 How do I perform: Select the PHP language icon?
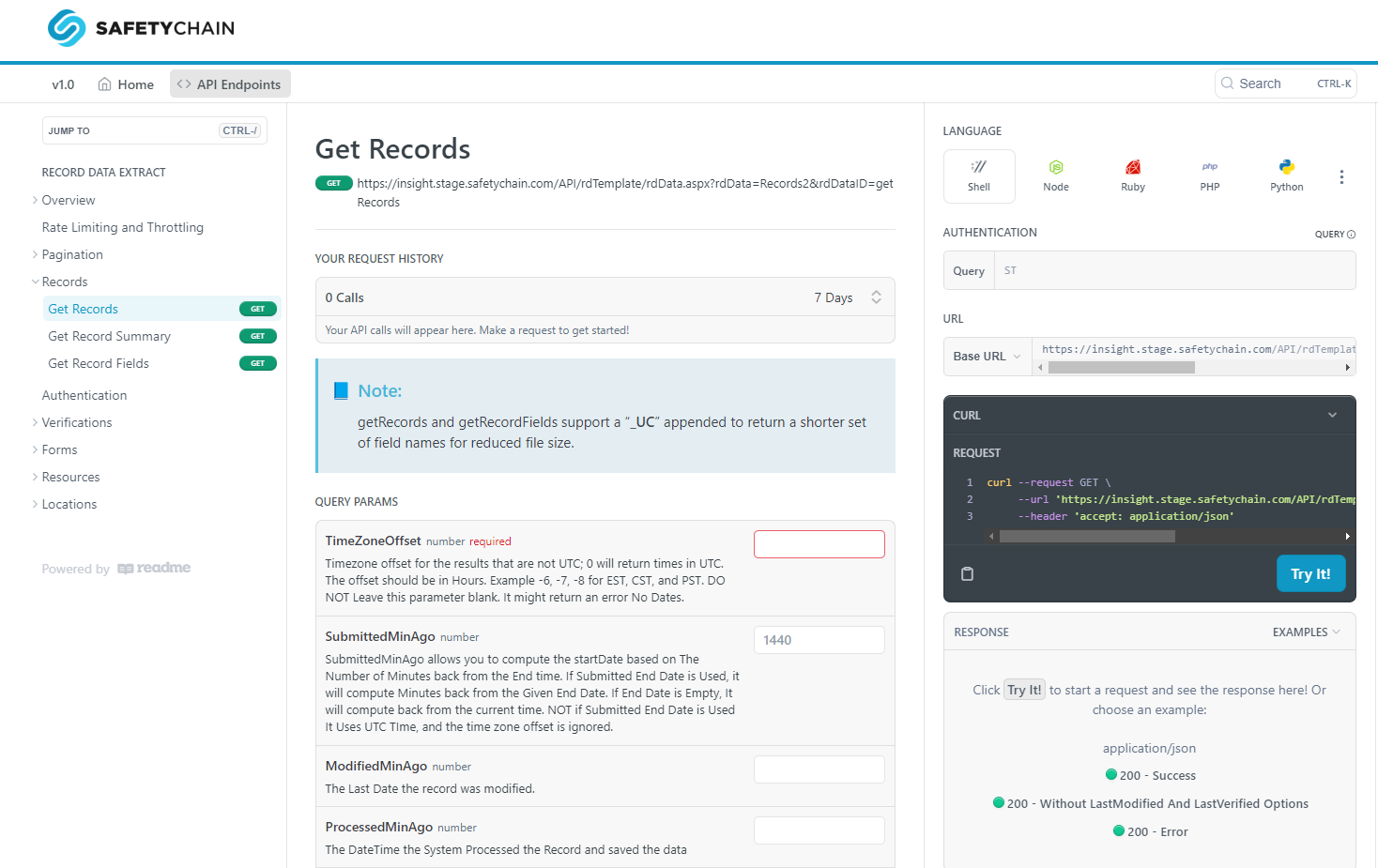(1210, 175)
